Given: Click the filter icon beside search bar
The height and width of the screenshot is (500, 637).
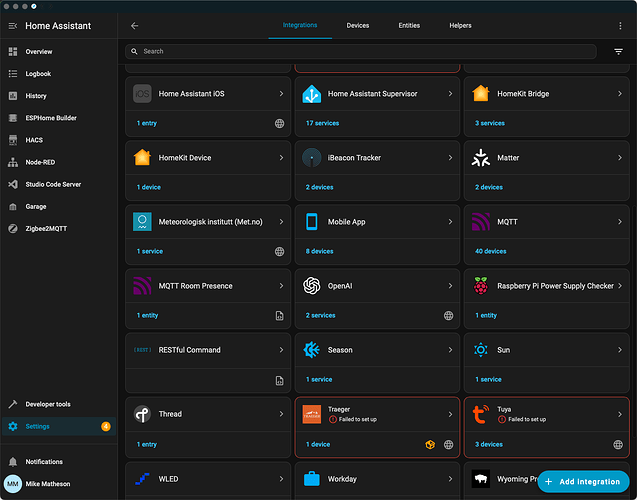Looking at the screenshot, I should (618, 52).
